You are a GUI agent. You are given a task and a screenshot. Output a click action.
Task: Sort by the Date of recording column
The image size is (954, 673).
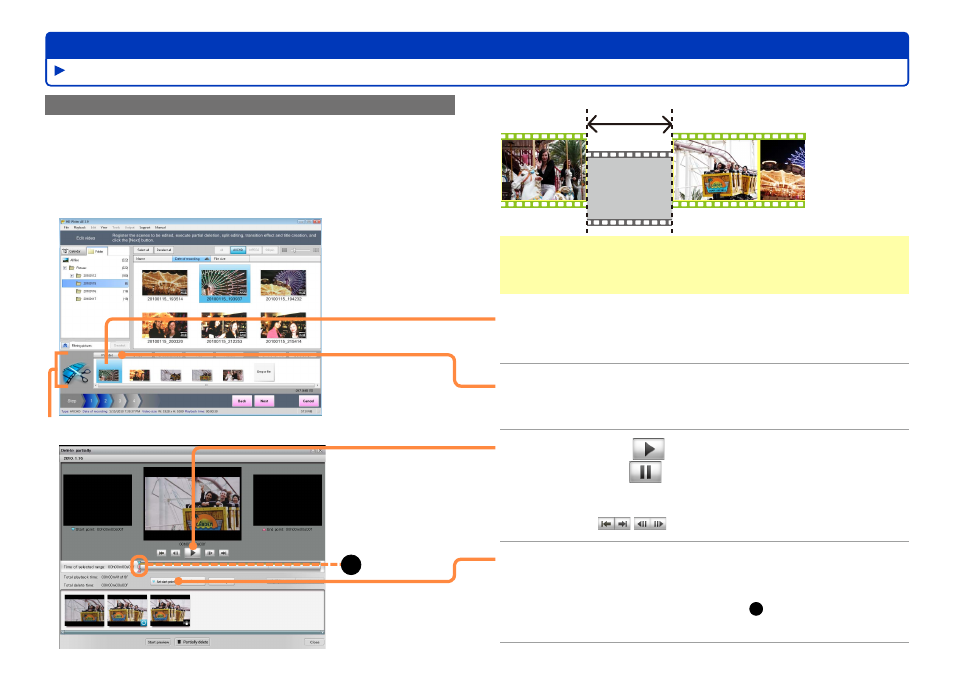pyautogui.click(x=192, y=259)
